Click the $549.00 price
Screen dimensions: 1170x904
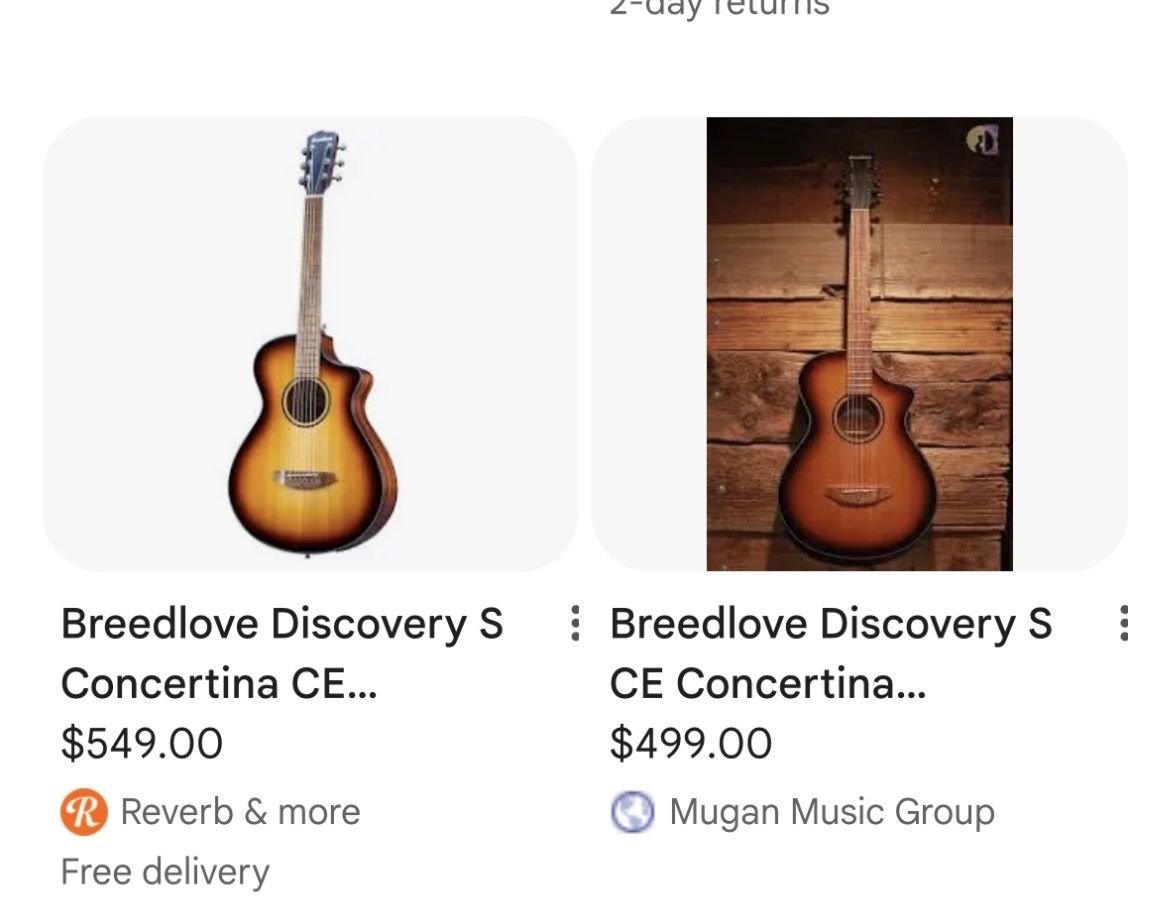[141, 744]
